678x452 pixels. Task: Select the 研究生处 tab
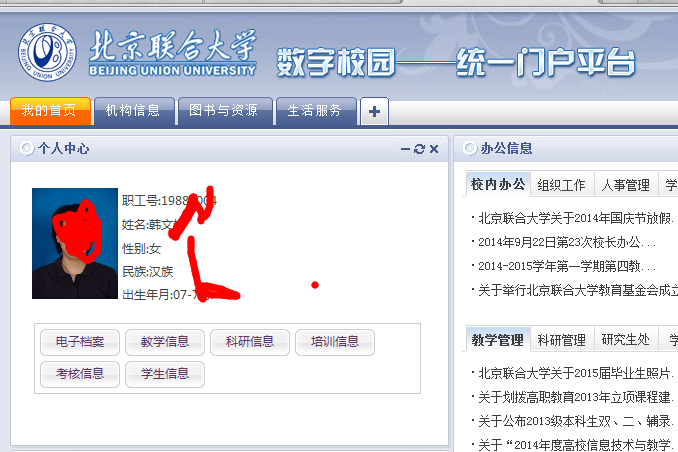click(x=626, y=340)
